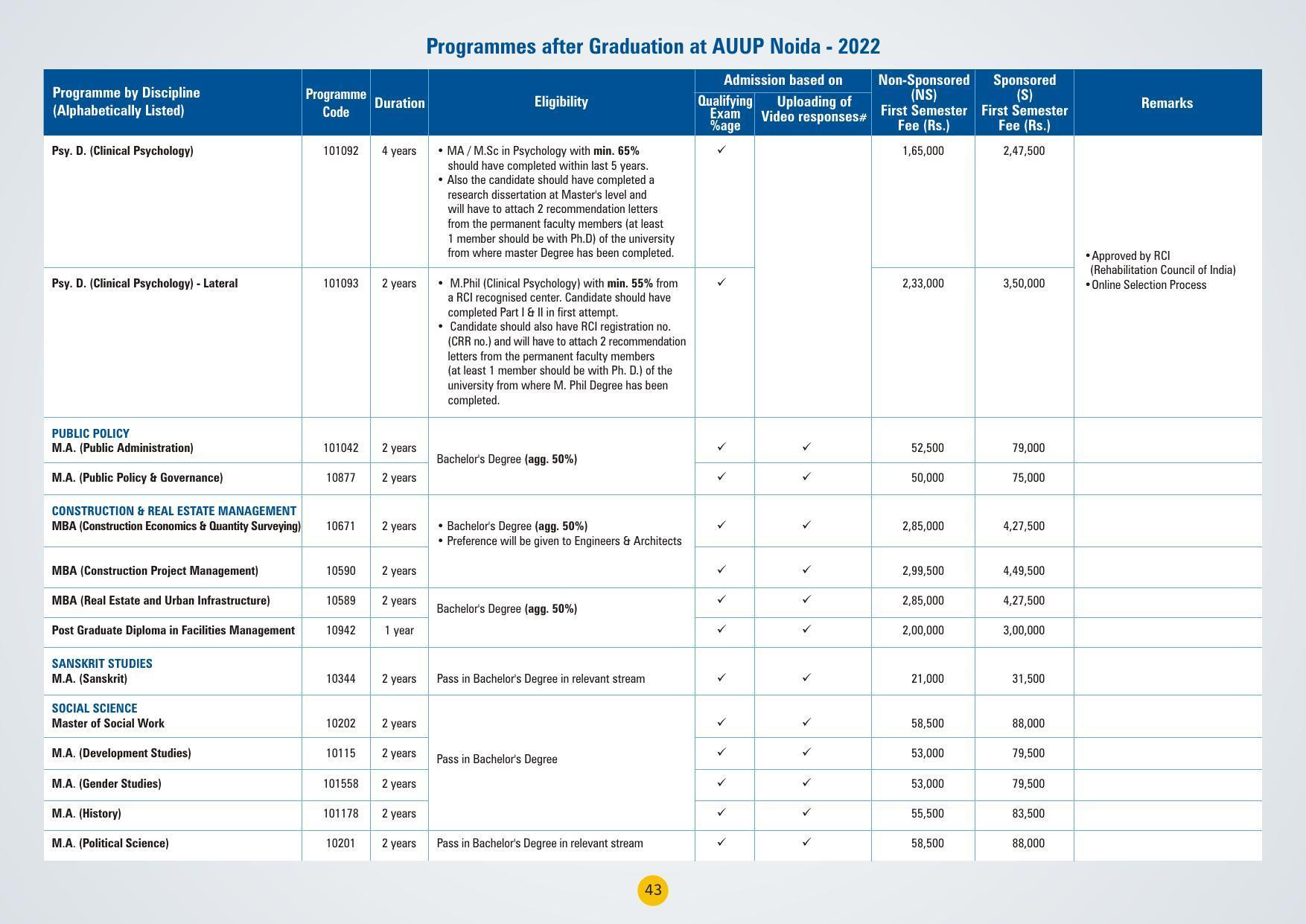Select "Post Graduate Diploma in Facilities Management"
Viewport: 1306px width, 924px height.
[x=173, y=630]
